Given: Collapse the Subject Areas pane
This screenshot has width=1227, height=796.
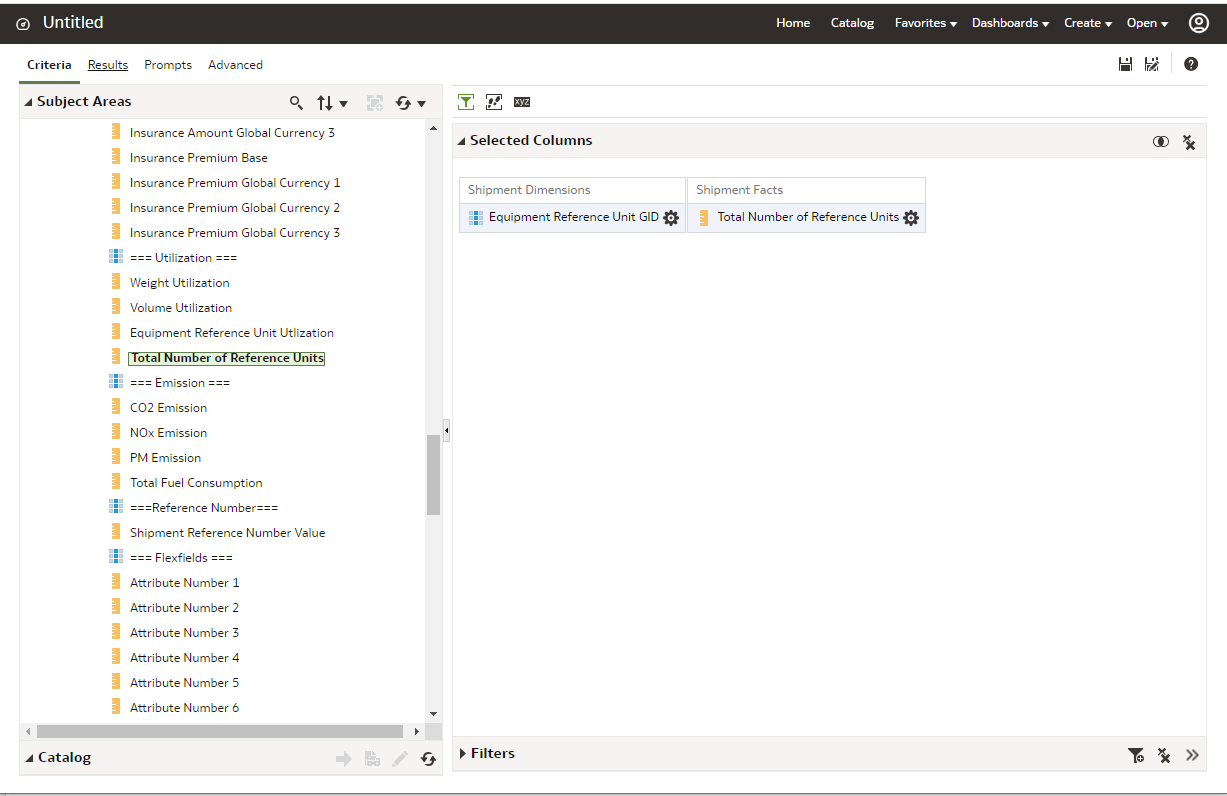Looking at the screenshot, I should [28, 102].
